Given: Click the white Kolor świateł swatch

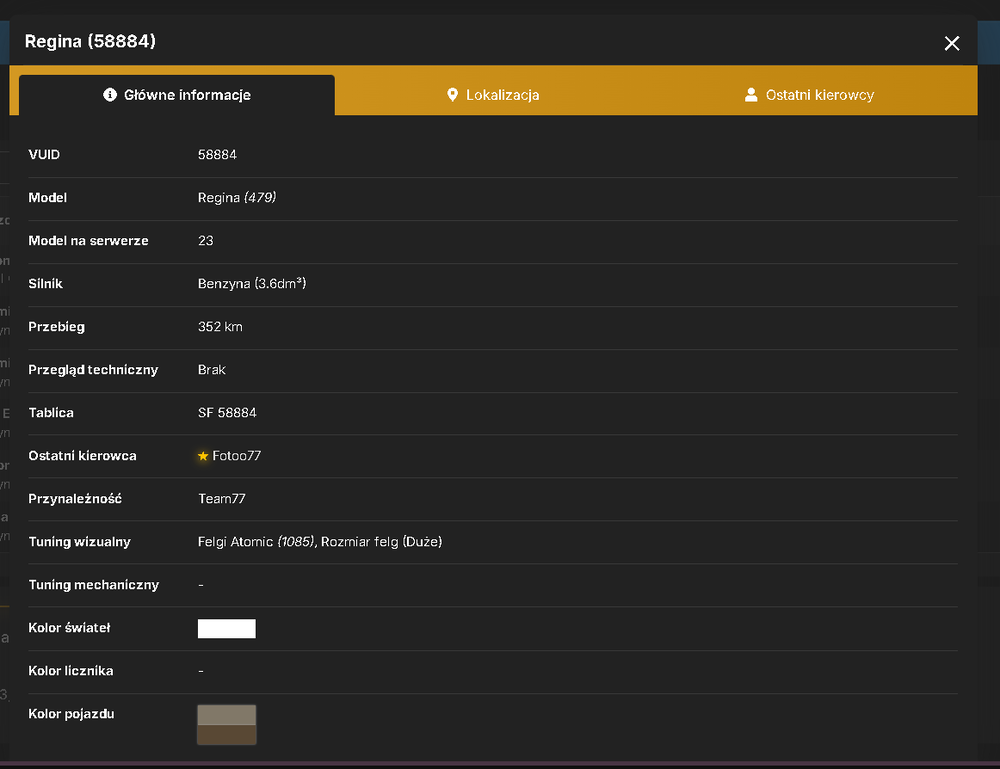Looking at the screenshot, I should tap(226, 629).
